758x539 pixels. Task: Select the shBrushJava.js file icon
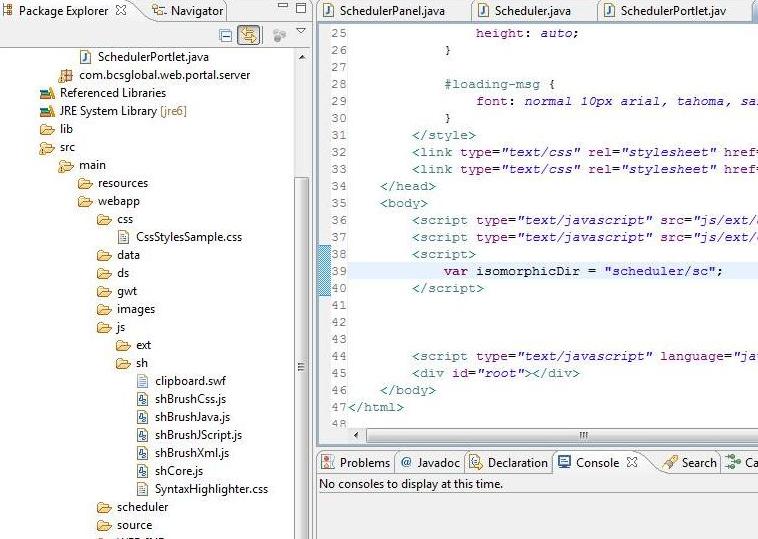point(142,417)
